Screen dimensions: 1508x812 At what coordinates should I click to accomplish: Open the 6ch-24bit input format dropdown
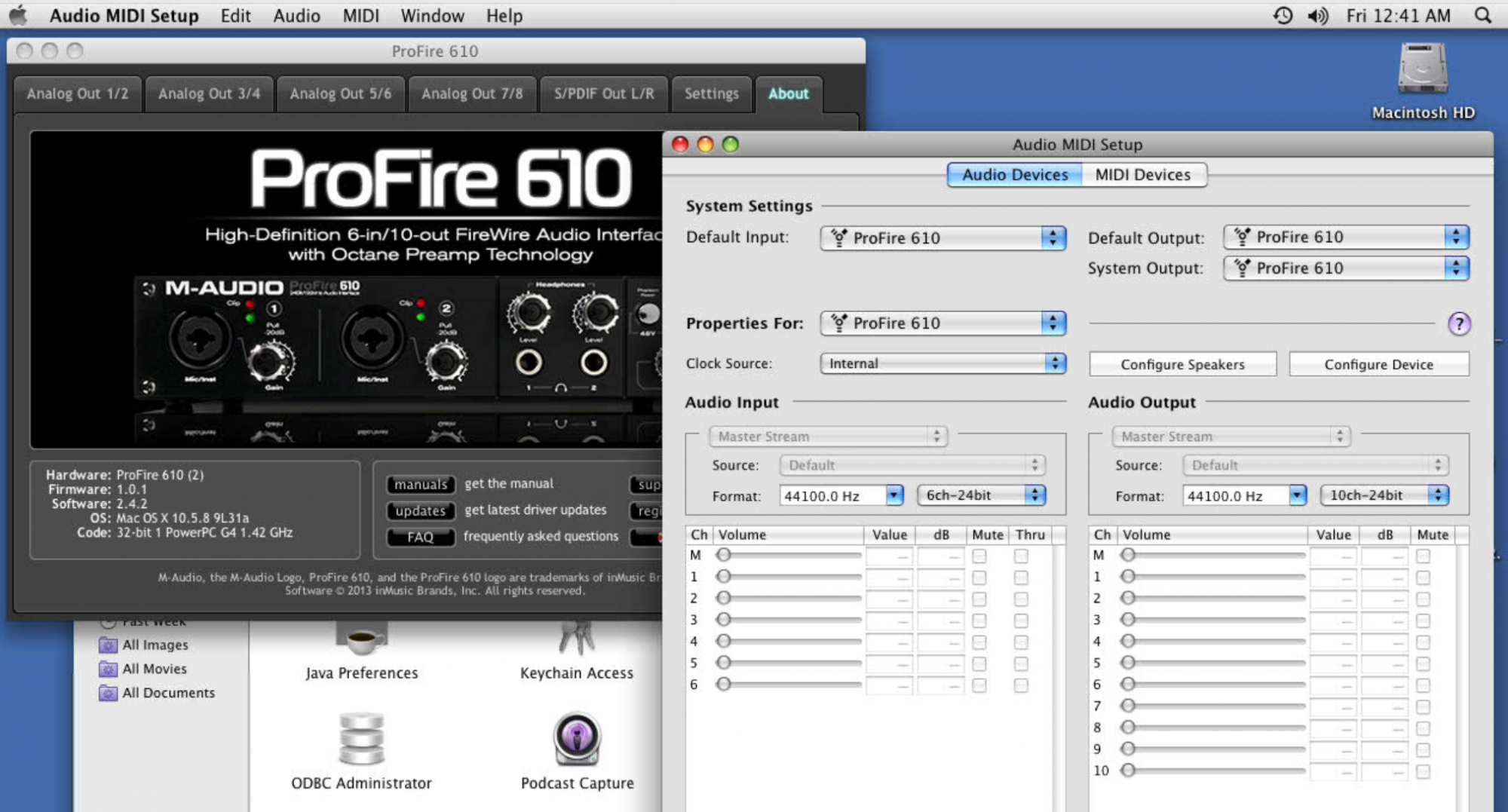981,495
